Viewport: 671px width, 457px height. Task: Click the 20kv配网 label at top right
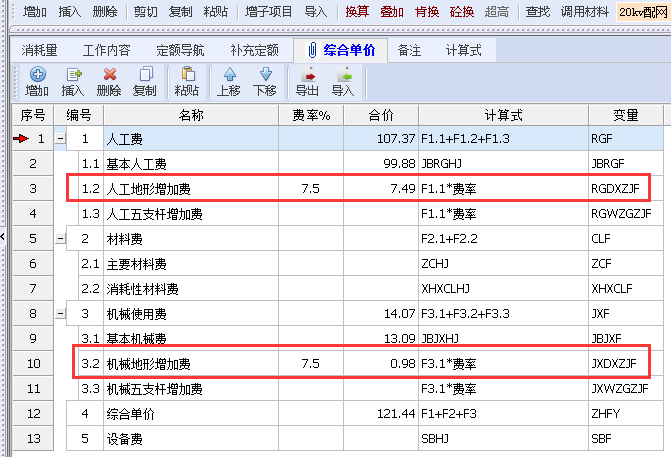point(643,12)
